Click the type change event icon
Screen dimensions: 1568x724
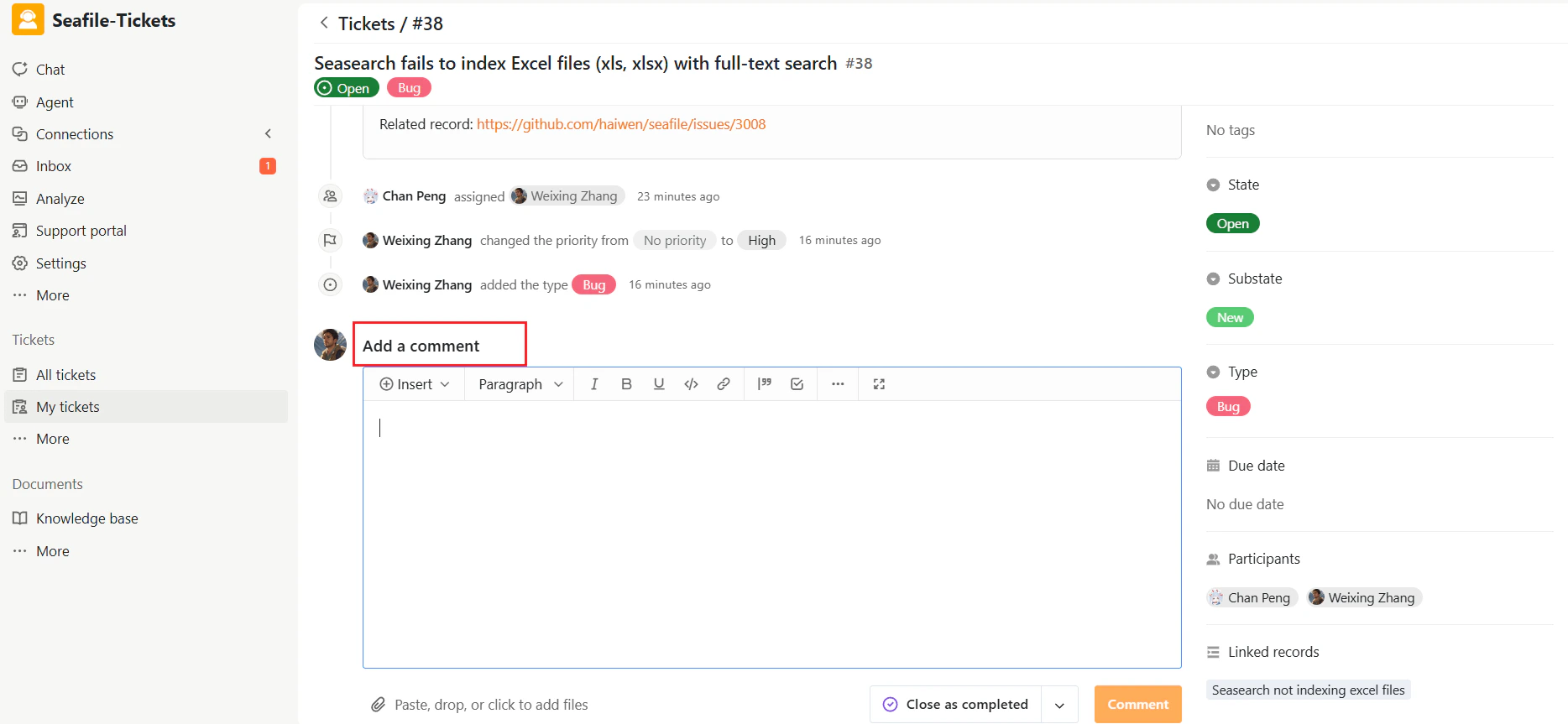tap(331, 285)
